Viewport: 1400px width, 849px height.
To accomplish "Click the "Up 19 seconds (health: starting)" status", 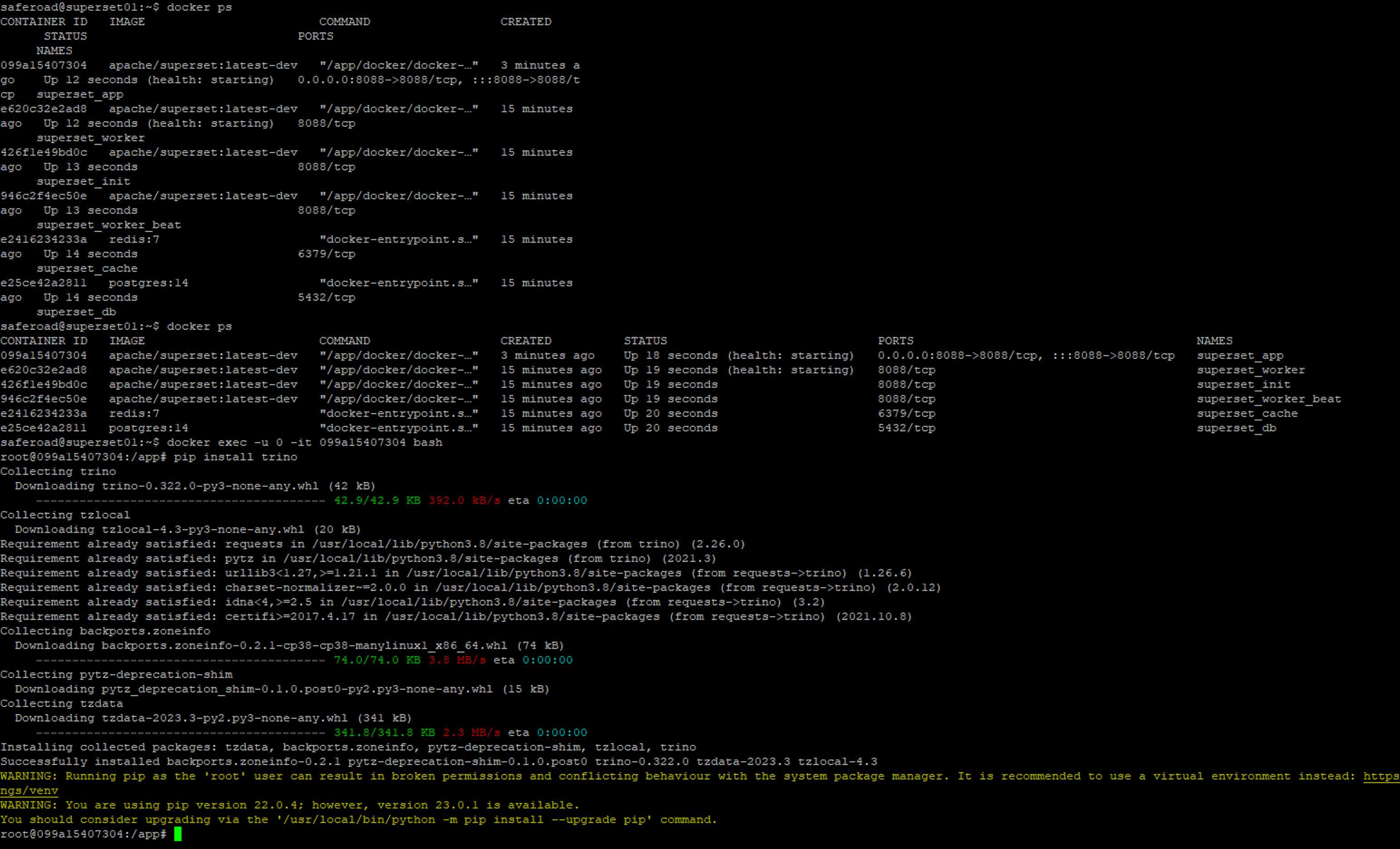I will [739, 370].
